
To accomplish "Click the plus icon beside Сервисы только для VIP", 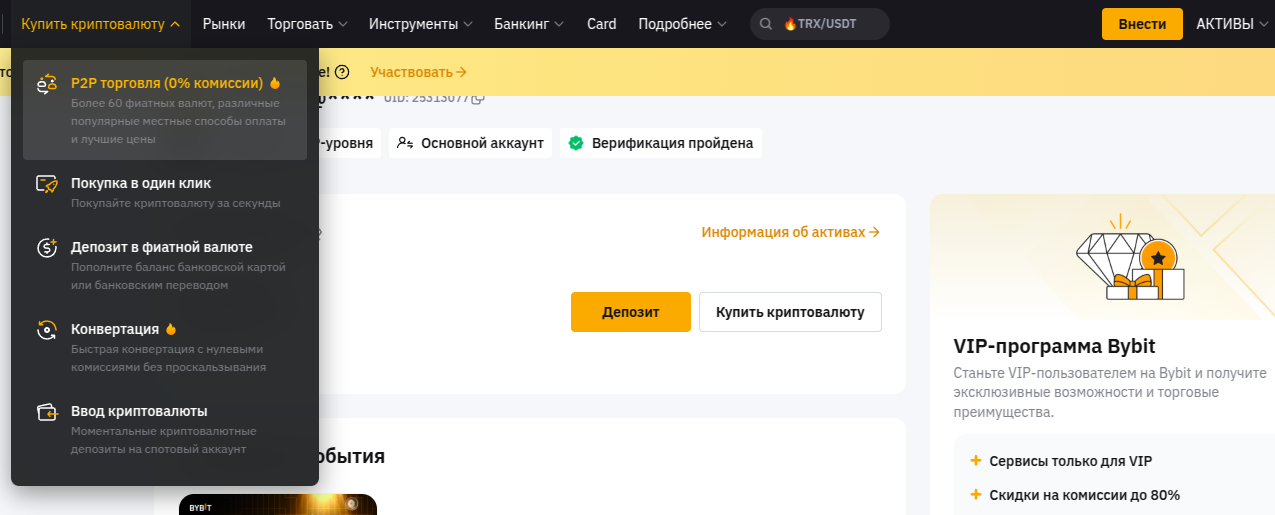I will click(975, 461).
